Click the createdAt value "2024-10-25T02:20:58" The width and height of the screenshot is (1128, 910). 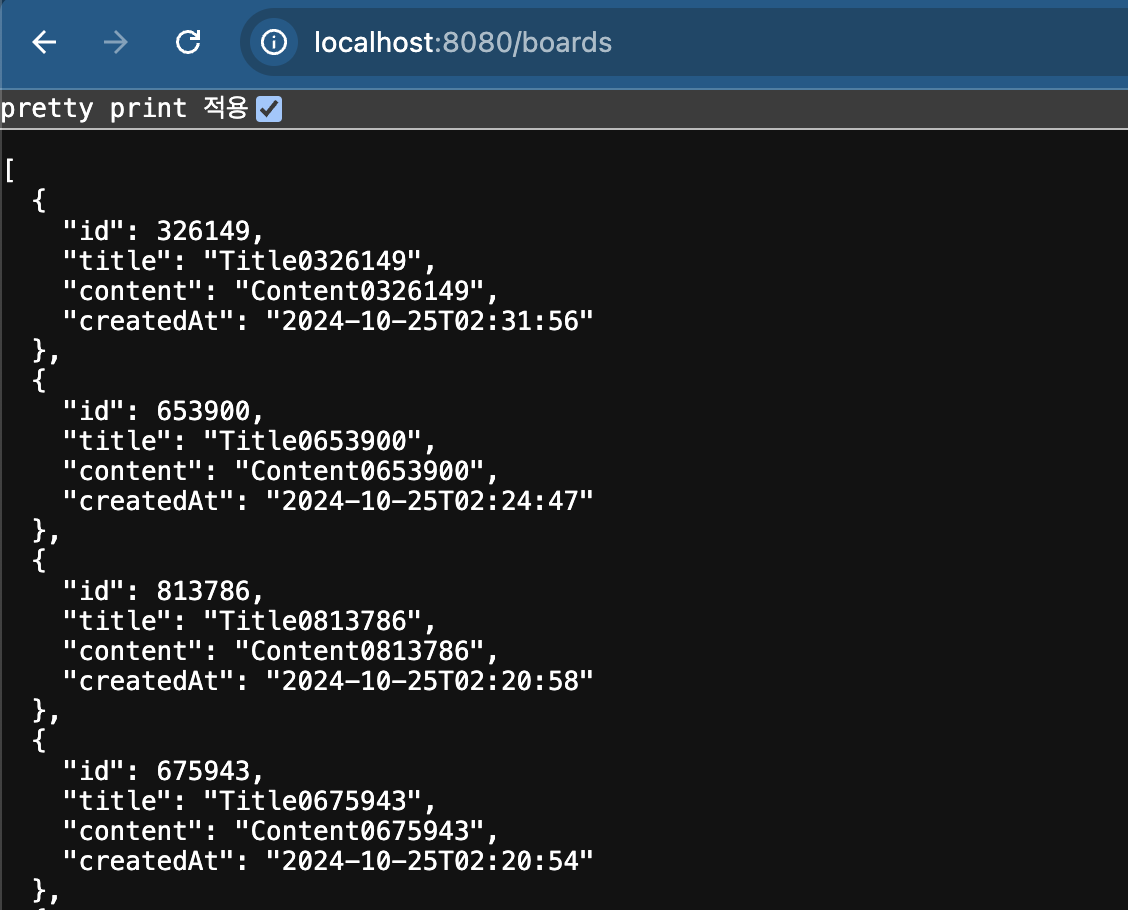click(x=429, y=681)
